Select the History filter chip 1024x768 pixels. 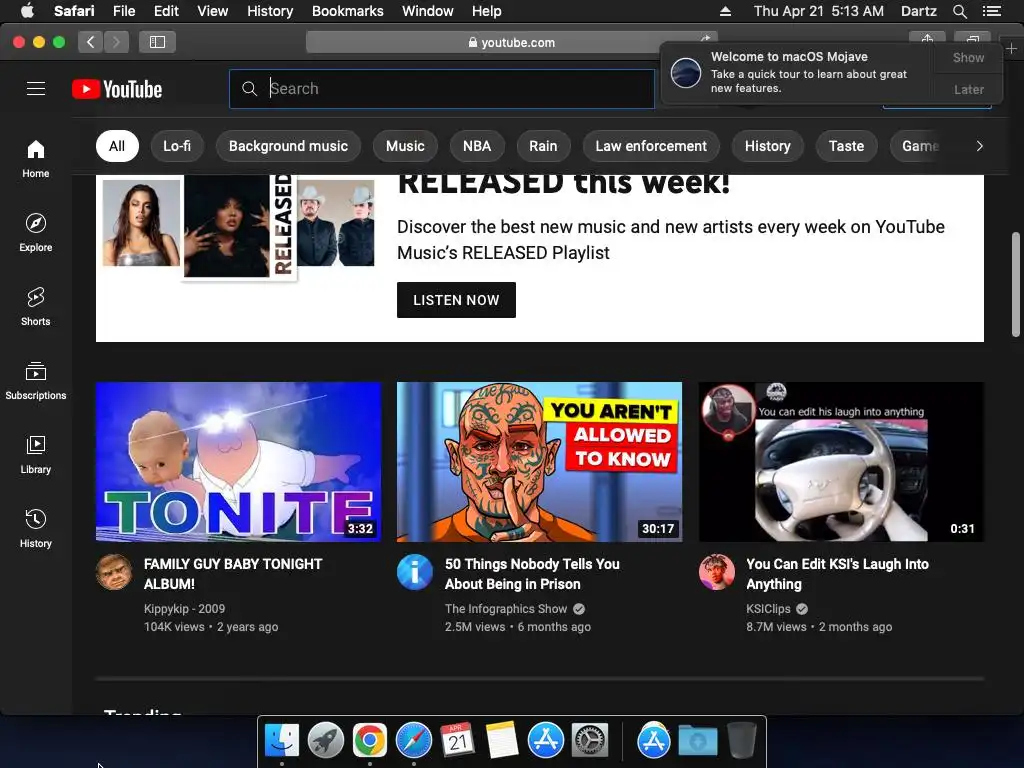767,146
